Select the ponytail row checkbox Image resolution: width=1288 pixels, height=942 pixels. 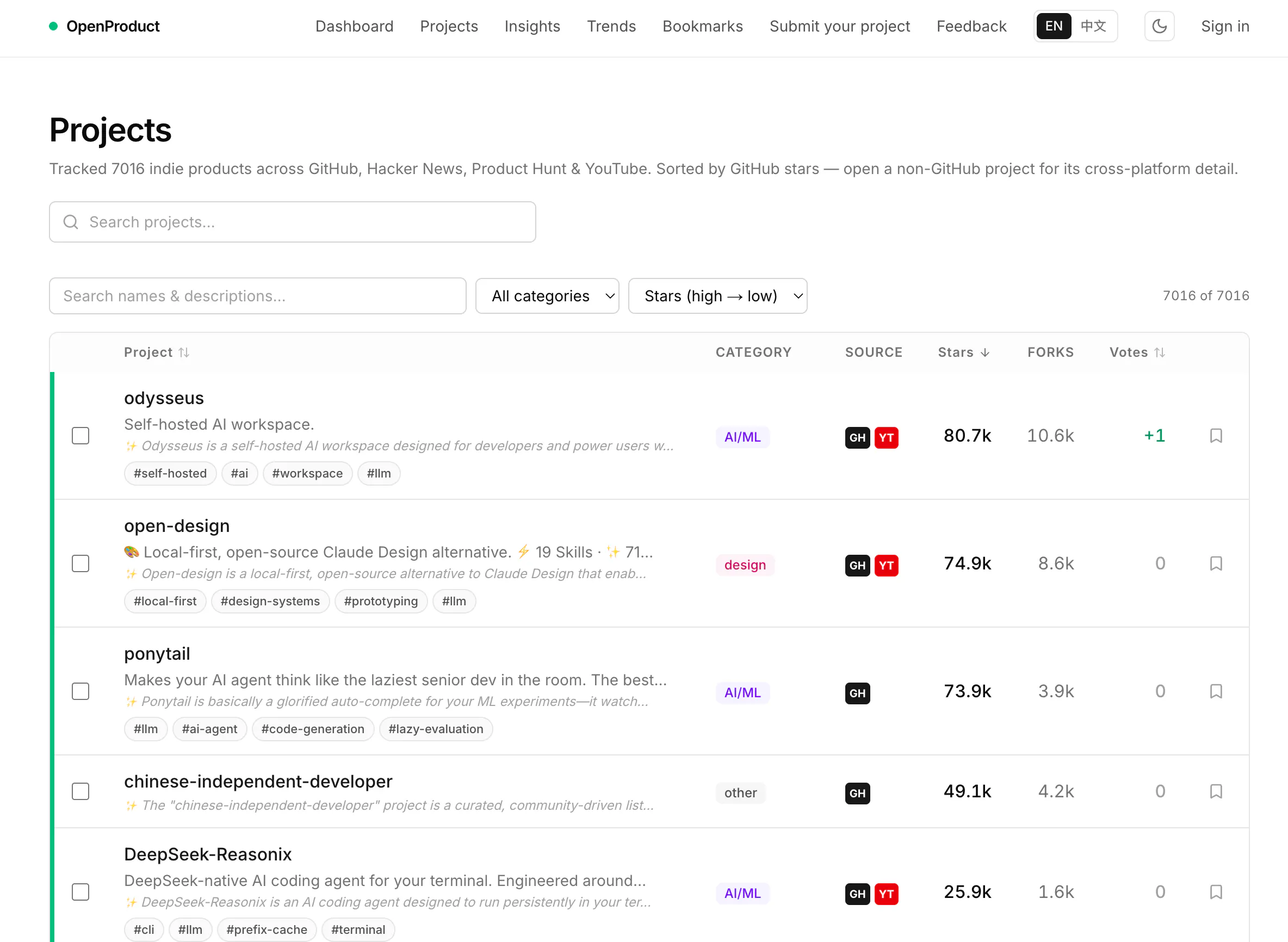(81, 691)
